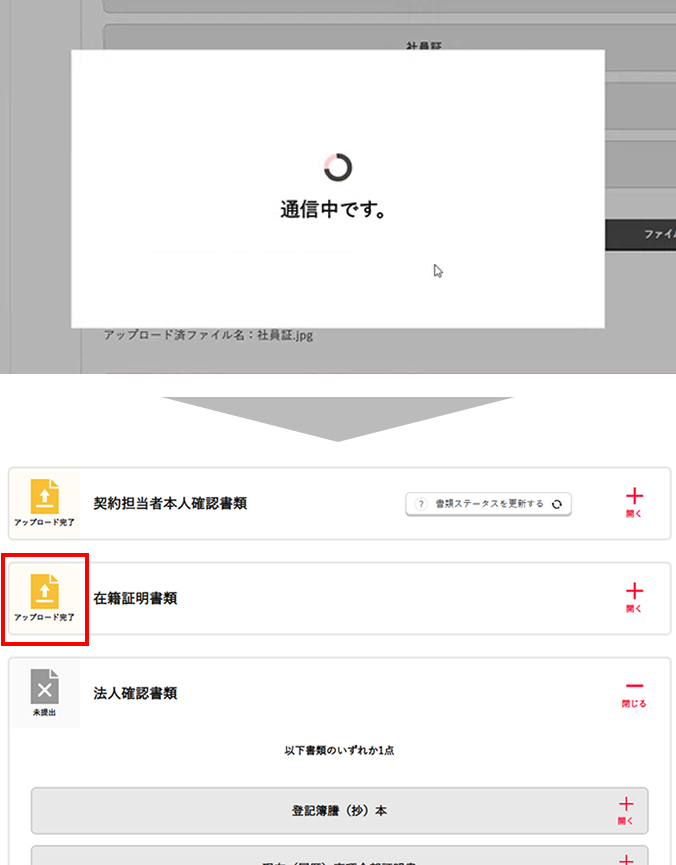Click the circular refresh arrows icon

(x=557, y=504)
